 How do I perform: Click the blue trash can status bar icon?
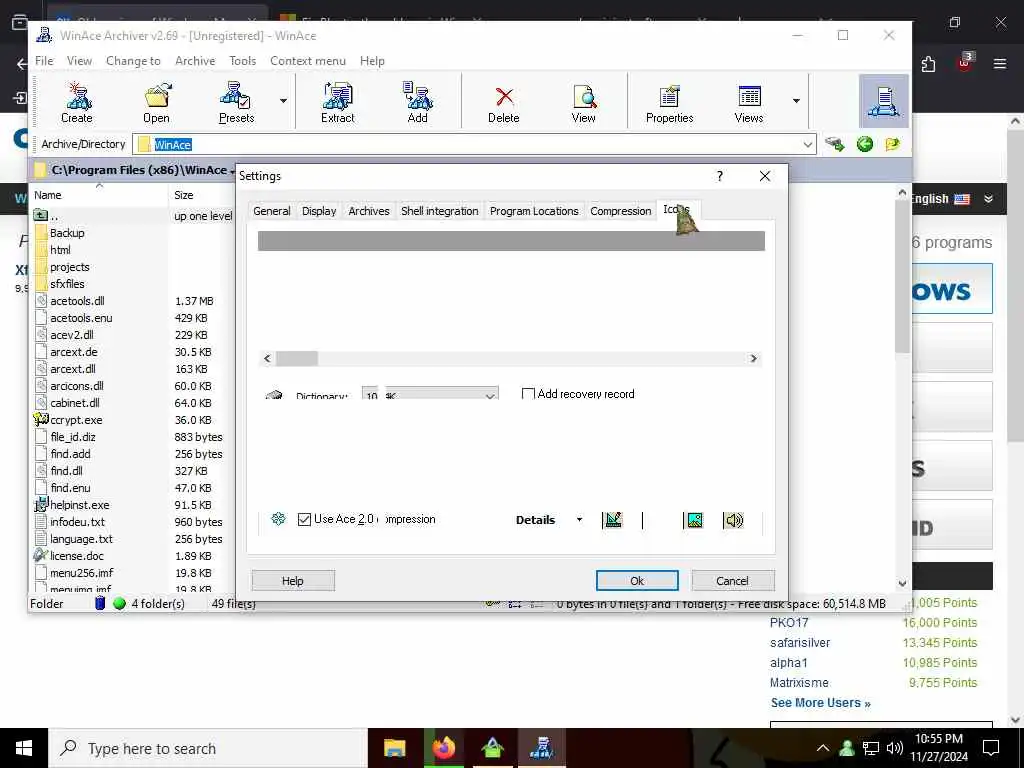pos(100,603)
